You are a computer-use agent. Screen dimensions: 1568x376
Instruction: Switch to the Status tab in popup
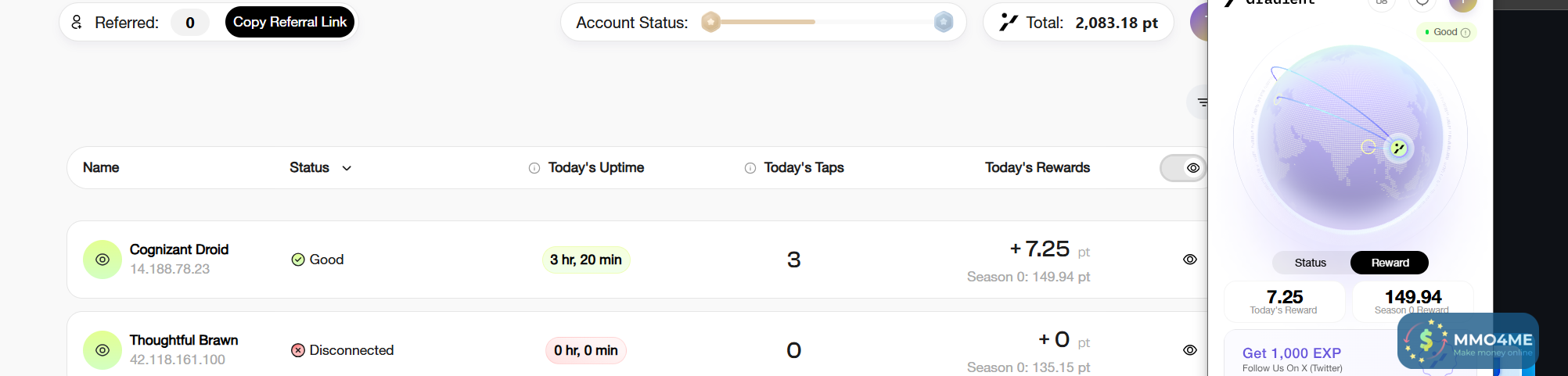tap(1311, 263)
